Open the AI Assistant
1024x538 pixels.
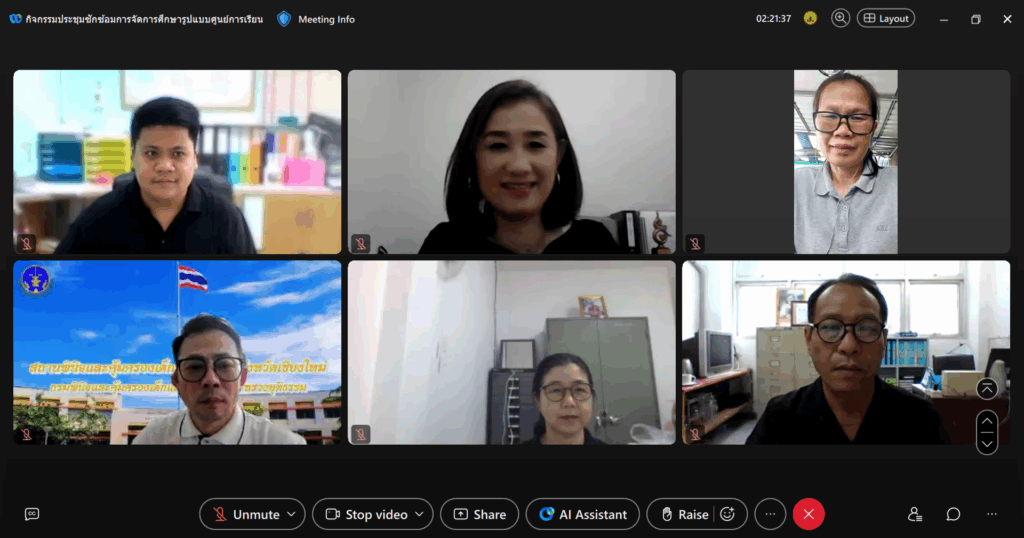[x=582, y=514]
